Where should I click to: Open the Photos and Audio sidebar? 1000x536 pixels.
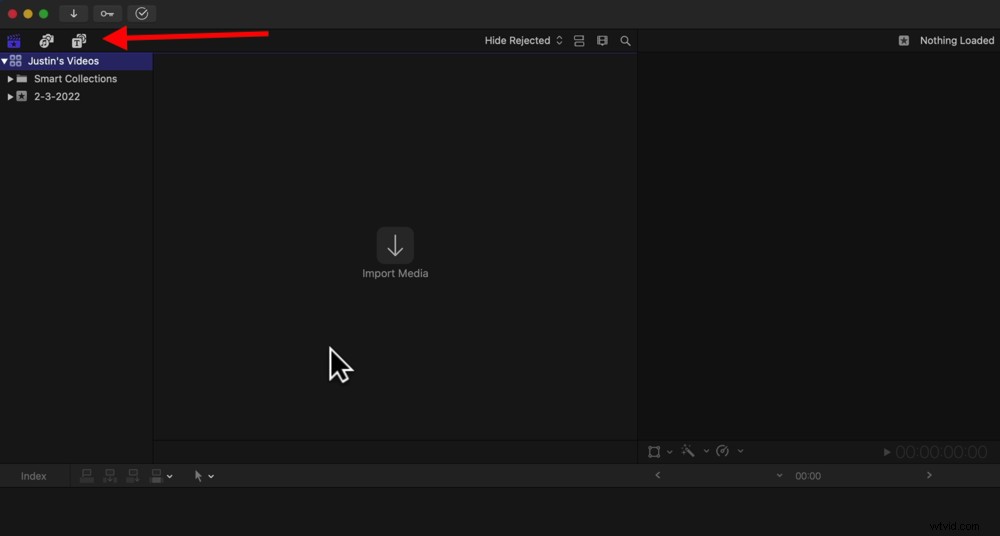(47, 41)
